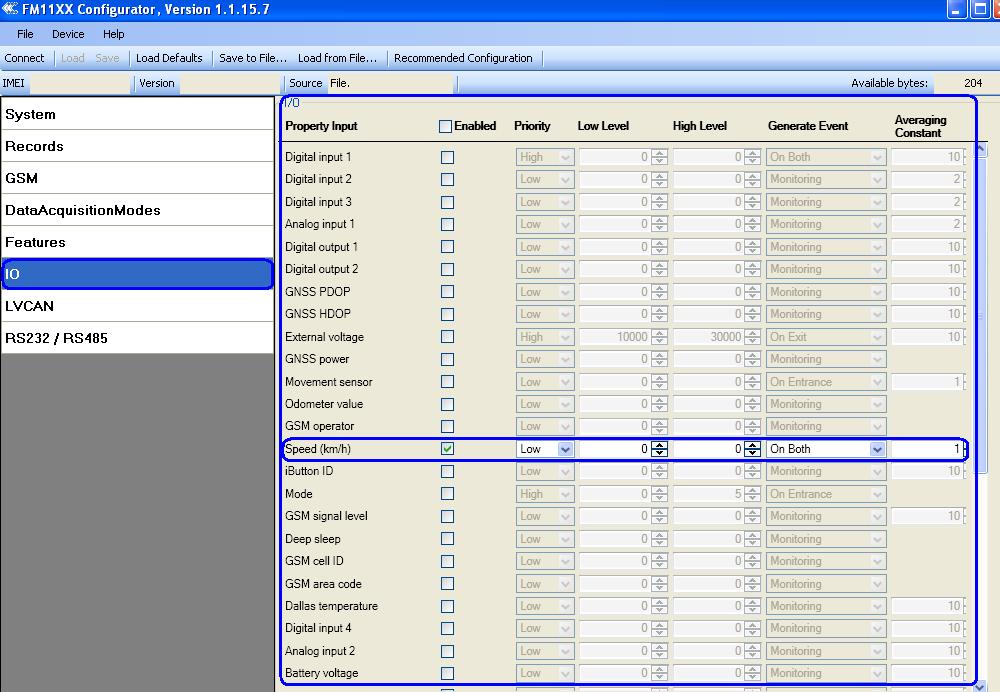Open the Device menu
The width and height of the screenshot is (1000, 692).
click(68, 34)
